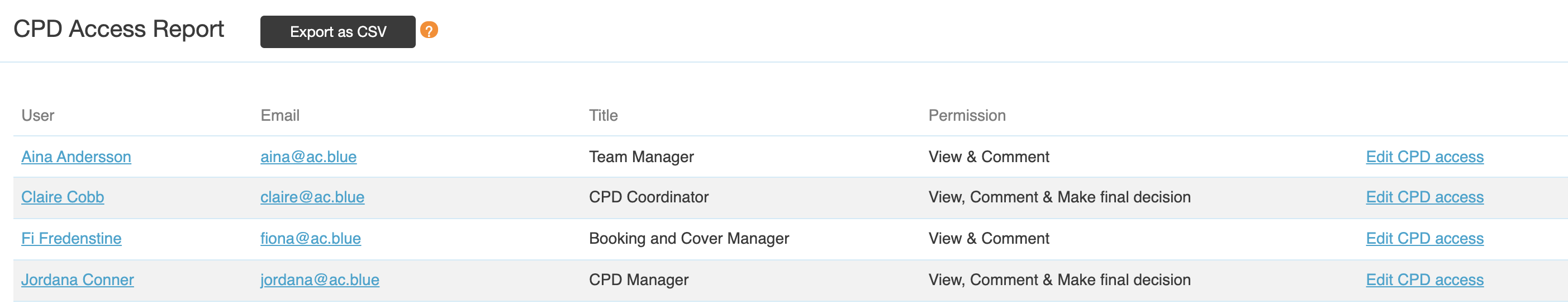Click the jordana@ac.blue email link
Viewport: 1568px width, 303px height.
point(320,280)
